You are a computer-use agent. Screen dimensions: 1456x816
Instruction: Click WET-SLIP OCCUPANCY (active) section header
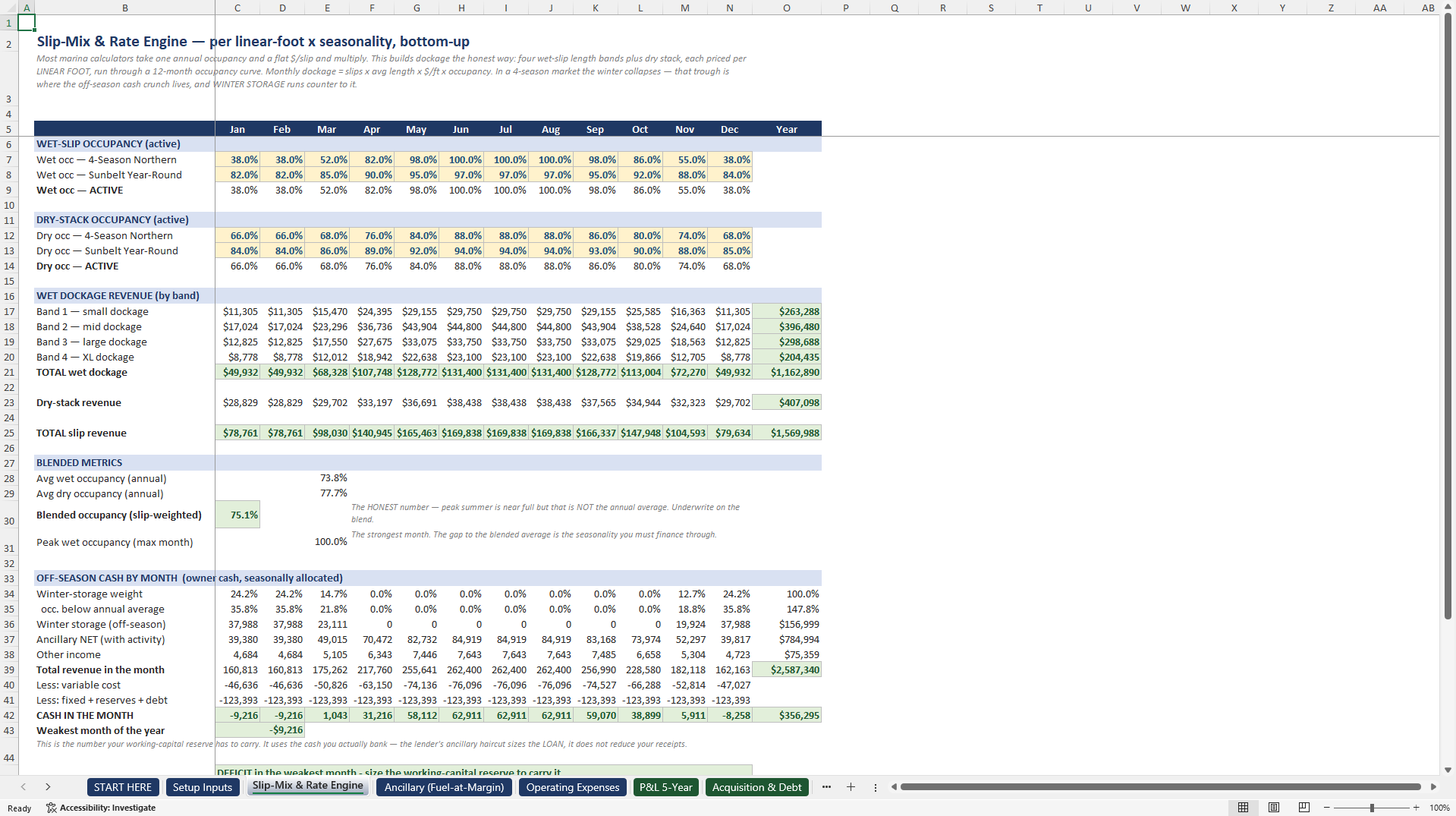coord(108,143)
